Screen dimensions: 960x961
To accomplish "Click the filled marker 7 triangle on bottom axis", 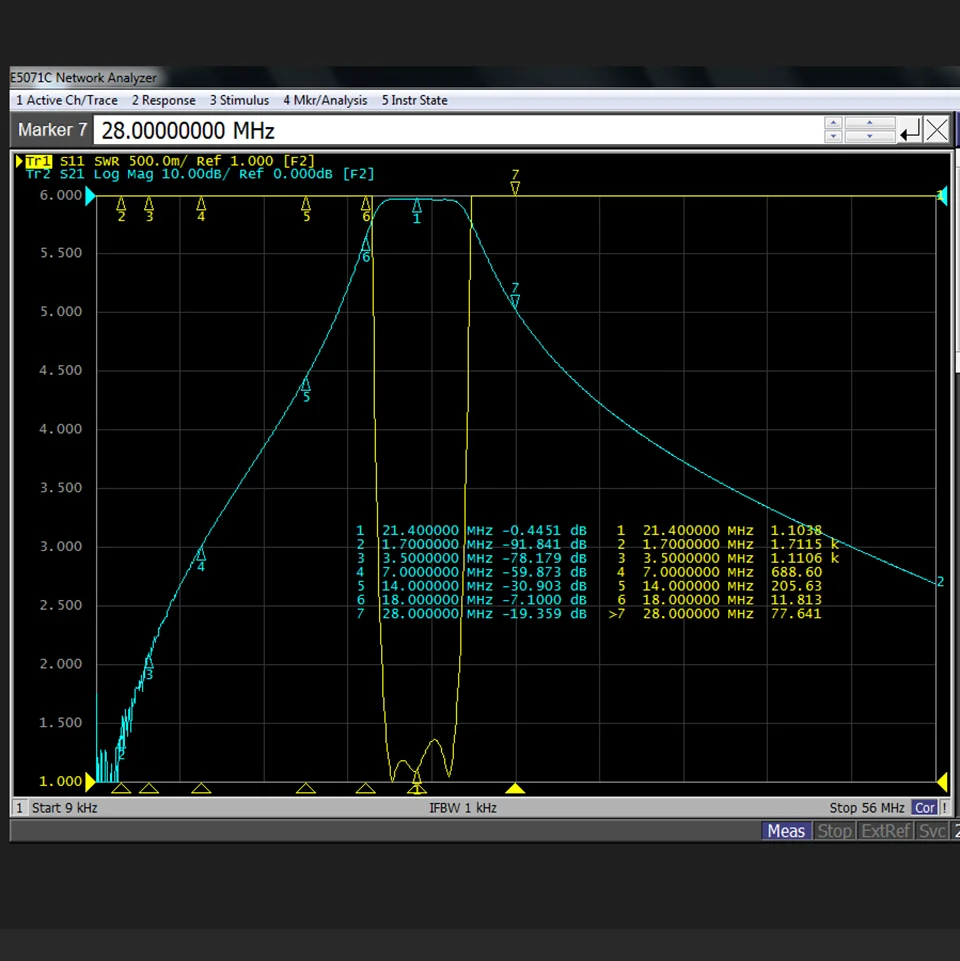I will tap(515, 788).
